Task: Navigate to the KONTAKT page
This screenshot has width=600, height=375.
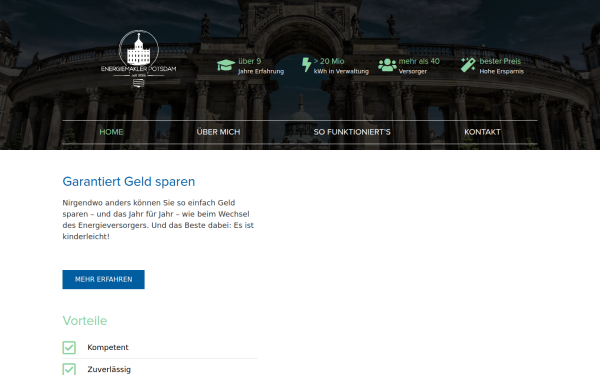Action: coord(482,132)
